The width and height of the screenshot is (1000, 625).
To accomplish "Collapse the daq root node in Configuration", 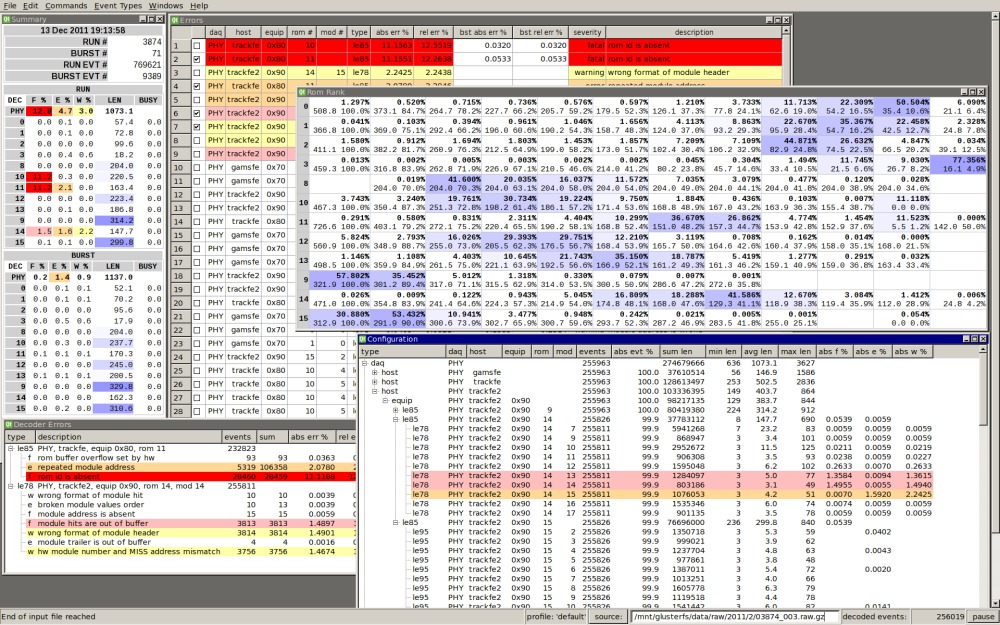I will click(365, 363).
